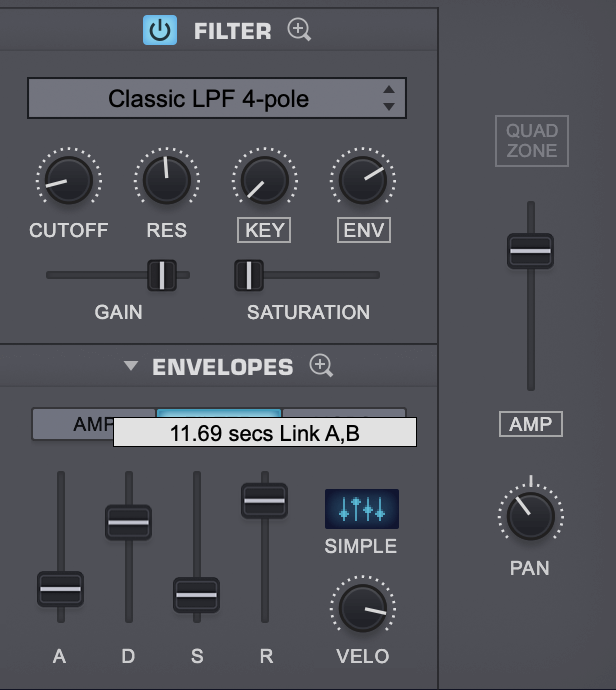Viewport: 616px width, 690px height.
Task: Click the VELO velocity knob
Action: click(x=363, y=608)
